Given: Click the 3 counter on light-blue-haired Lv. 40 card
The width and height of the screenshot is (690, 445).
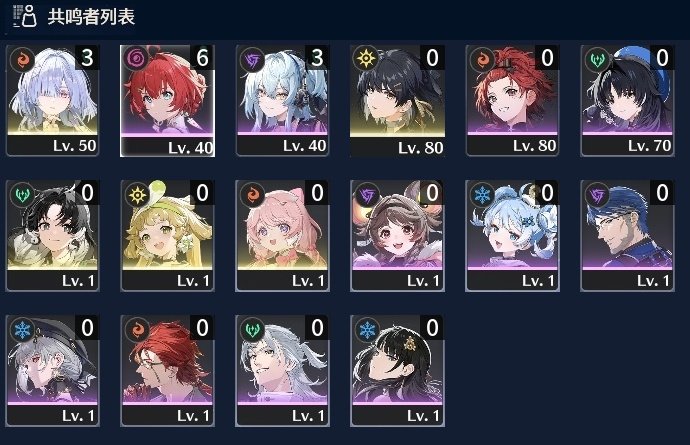Looking at the screenshot, I should click(317, 58).
